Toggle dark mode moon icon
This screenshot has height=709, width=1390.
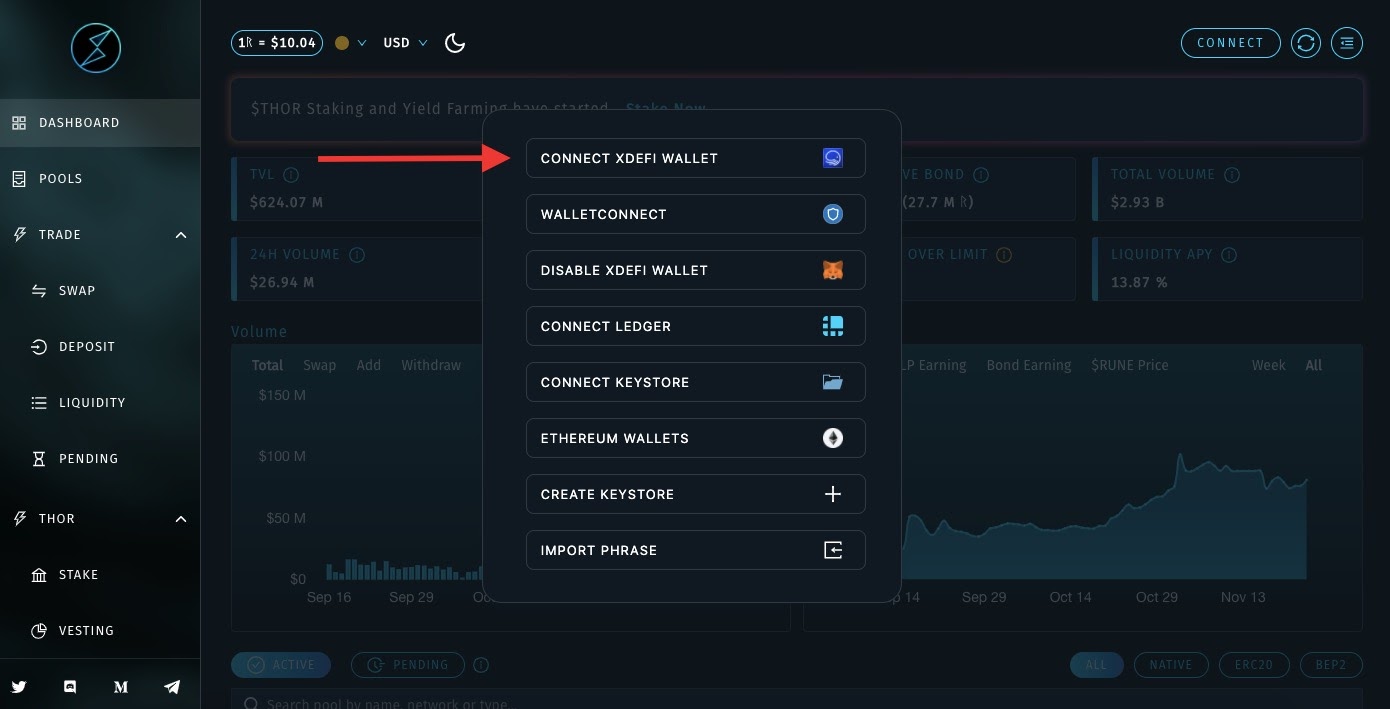click(455, 43)
